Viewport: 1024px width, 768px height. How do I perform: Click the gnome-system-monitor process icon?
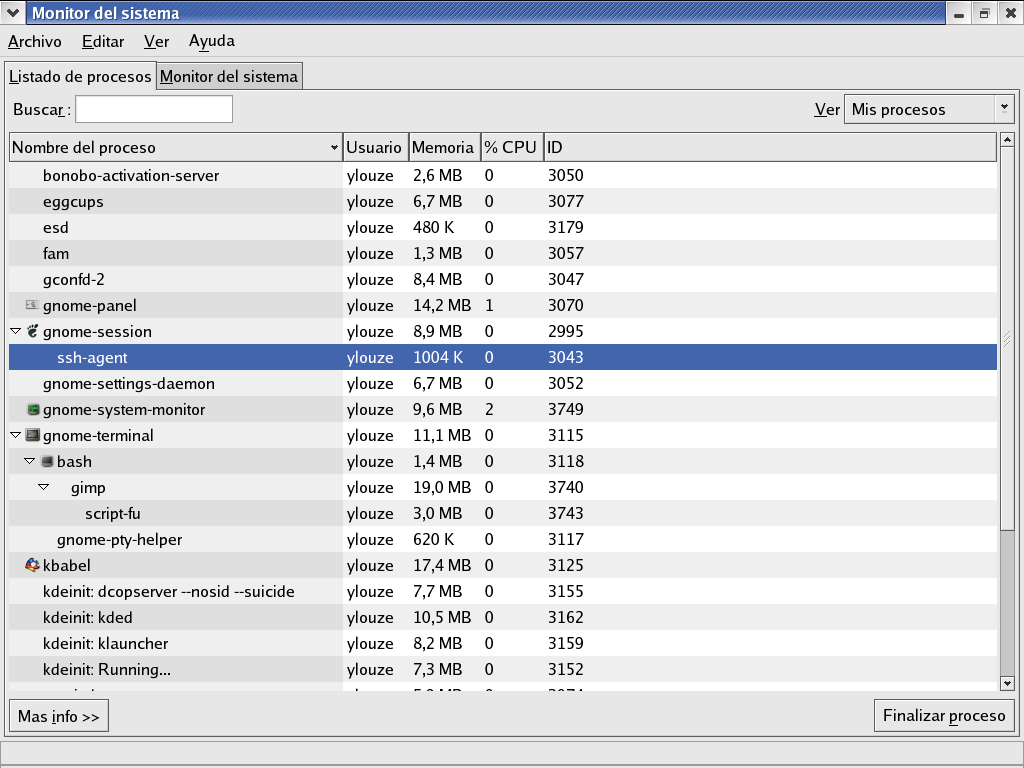coord(32,409)
